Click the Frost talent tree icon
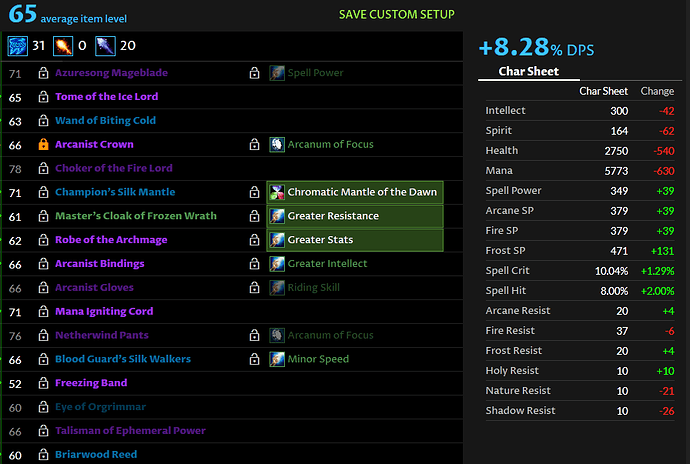Screen dimensions: 690x464 105,46
